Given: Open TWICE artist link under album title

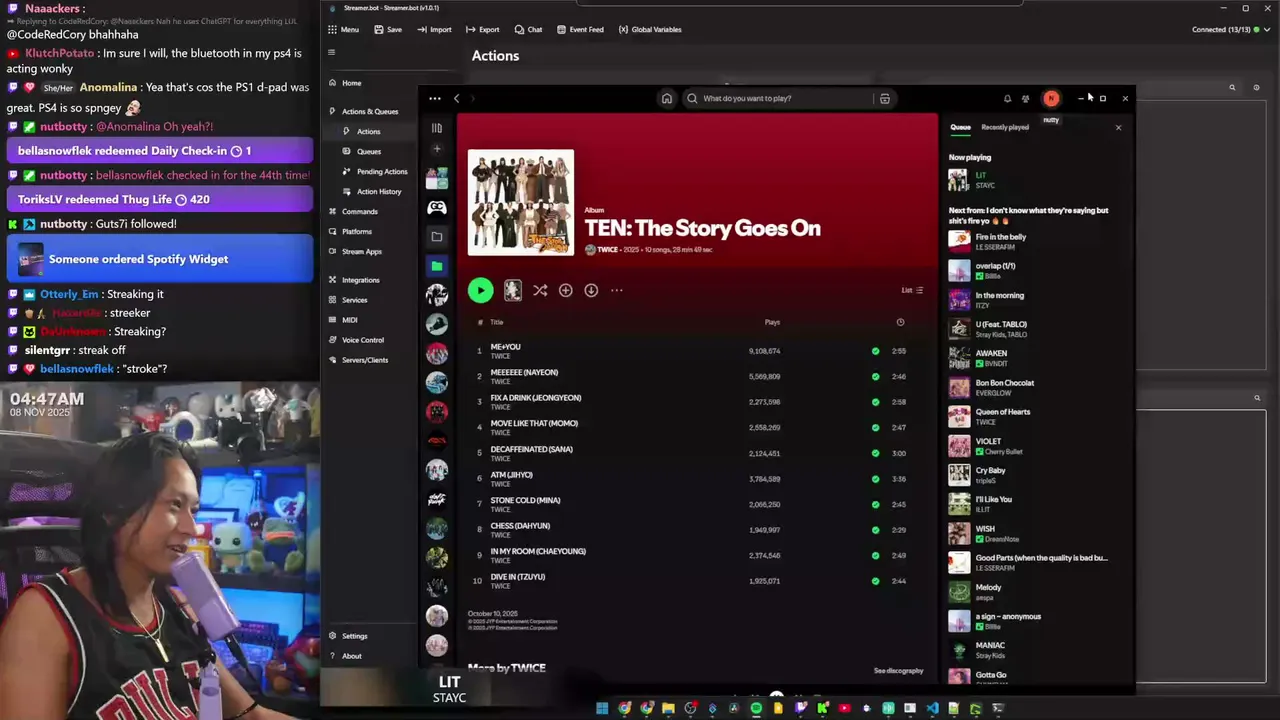Looking at the screenshot, I should pos(607,250).
